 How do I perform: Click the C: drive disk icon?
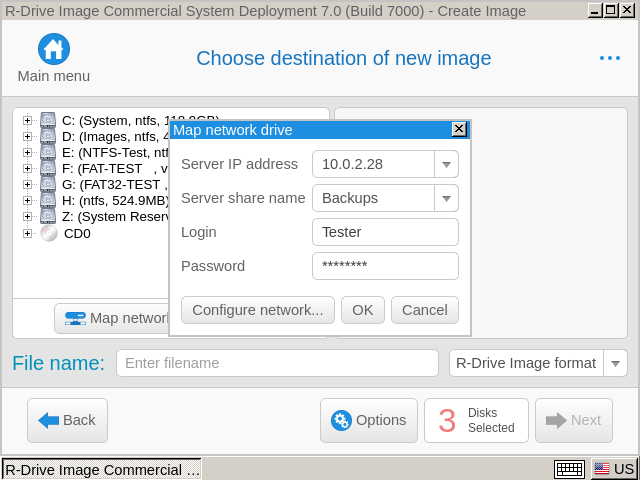click(x=48, y=120)
